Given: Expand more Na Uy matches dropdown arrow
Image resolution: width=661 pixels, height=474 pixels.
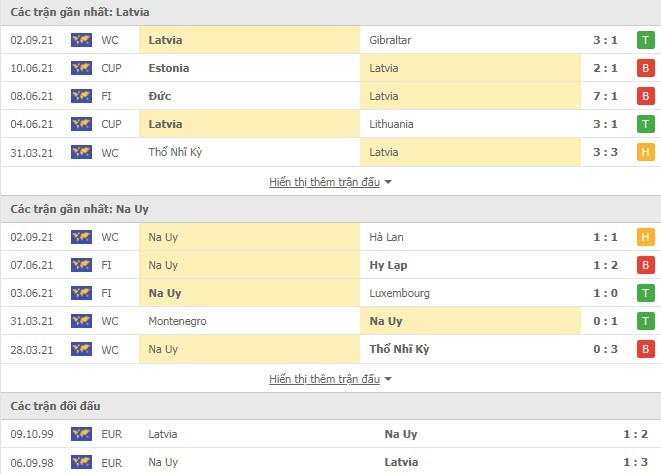Looking at the screenshot, I should pyautogui.click(x=388, y=379).
